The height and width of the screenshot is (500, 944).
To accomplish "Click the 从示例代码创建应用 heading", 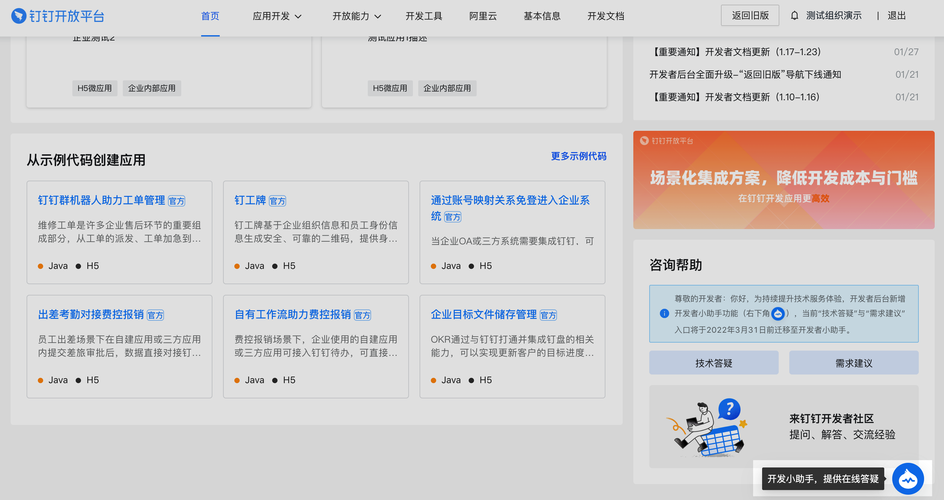I will point(85,160).
